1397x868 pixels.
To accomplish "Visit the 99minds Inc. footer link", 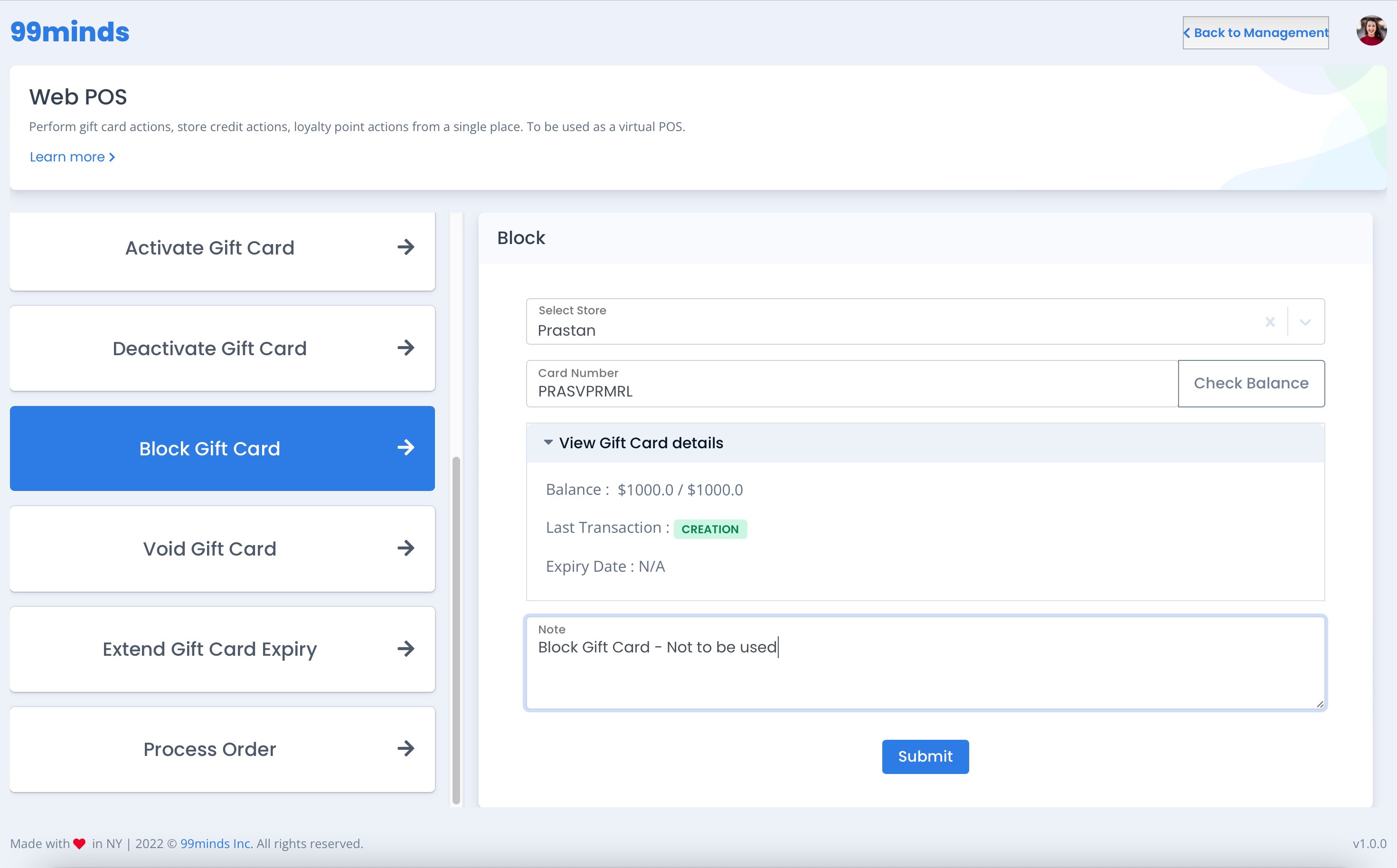I will coord(217,843).
